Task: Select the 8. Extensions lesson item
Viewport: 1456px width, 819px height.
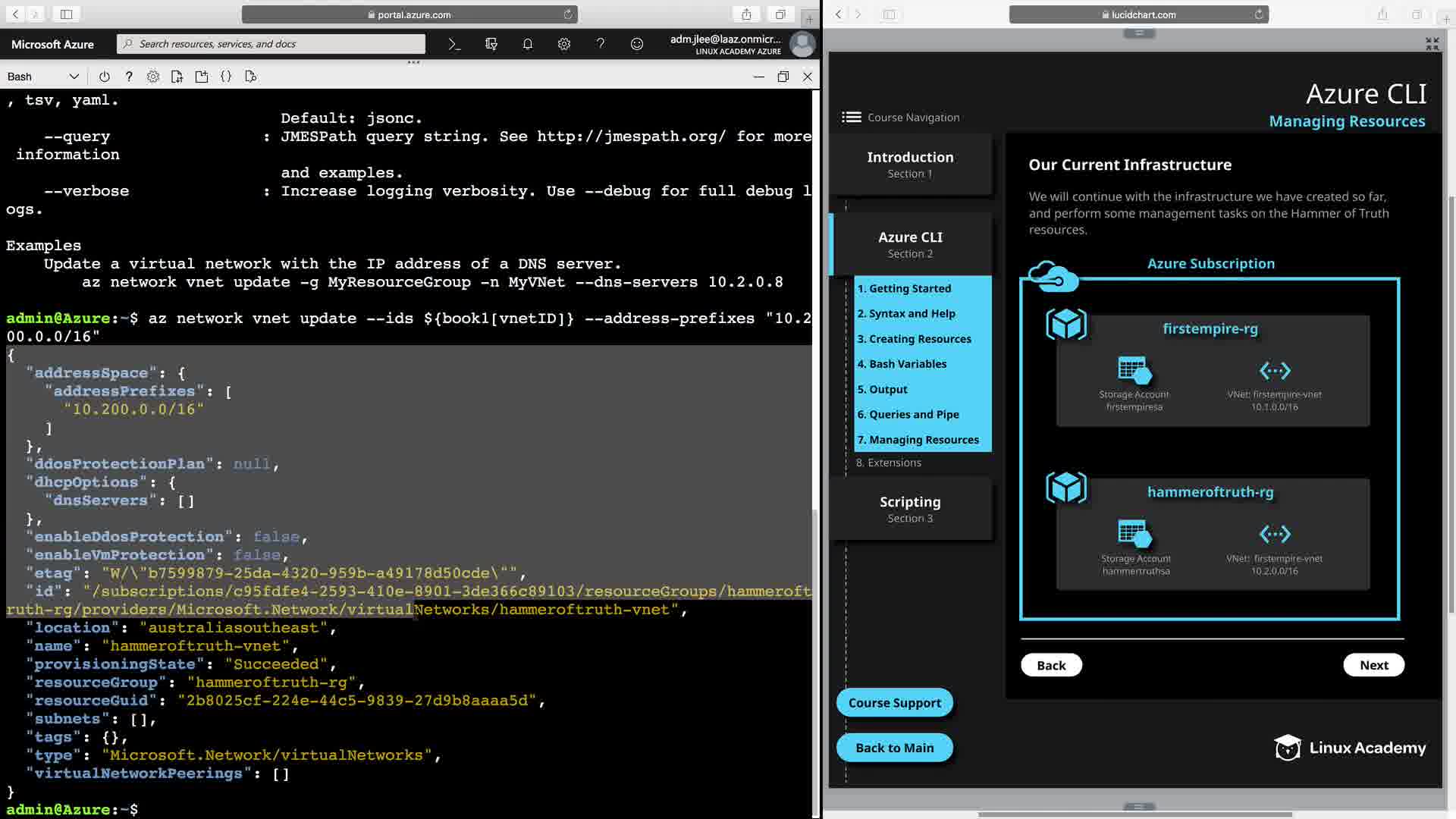Action: pos(889,463)
